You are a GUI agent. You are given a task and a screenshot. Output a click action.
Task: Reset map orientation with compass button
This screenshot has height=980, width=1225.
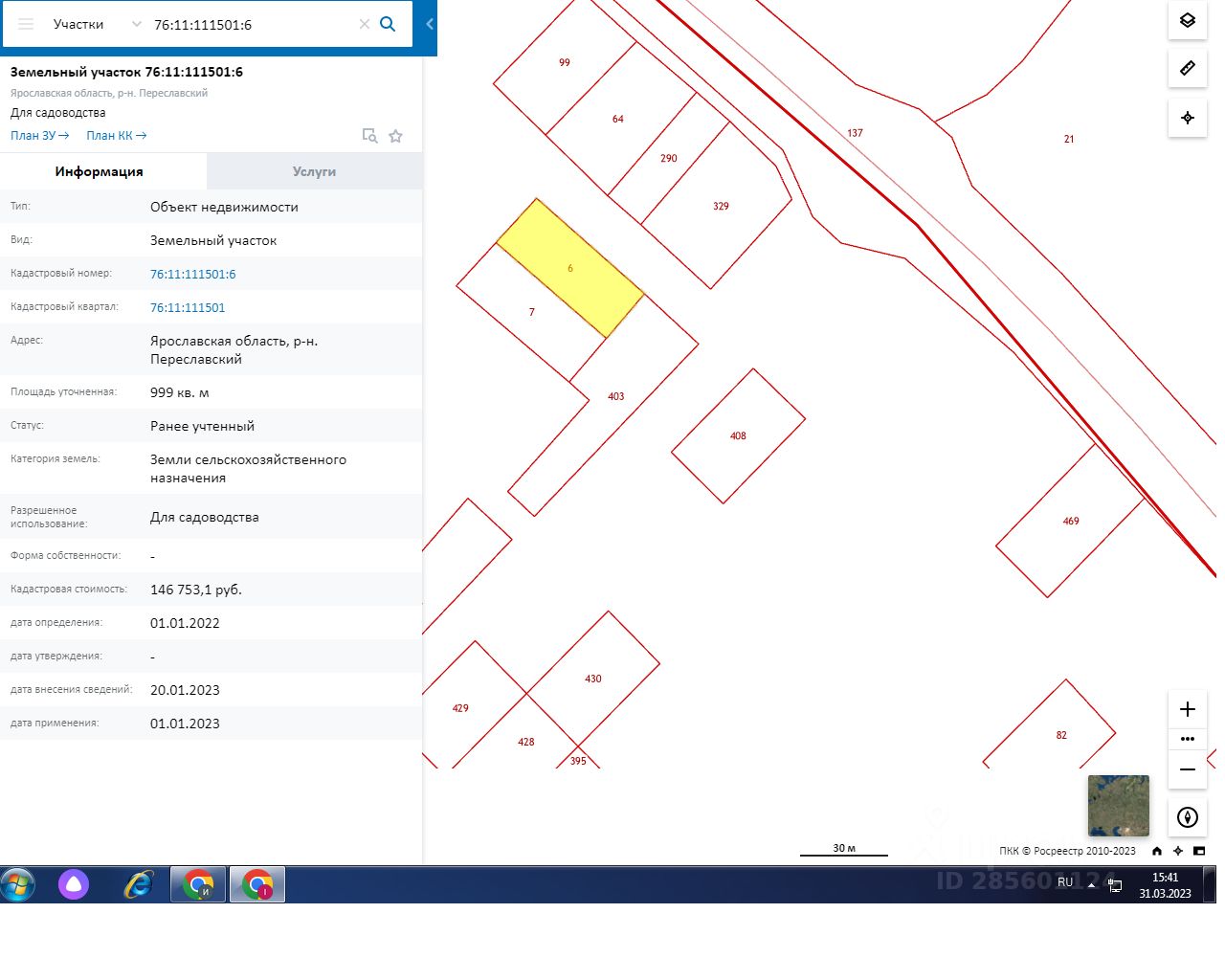tap(1188, 817)
